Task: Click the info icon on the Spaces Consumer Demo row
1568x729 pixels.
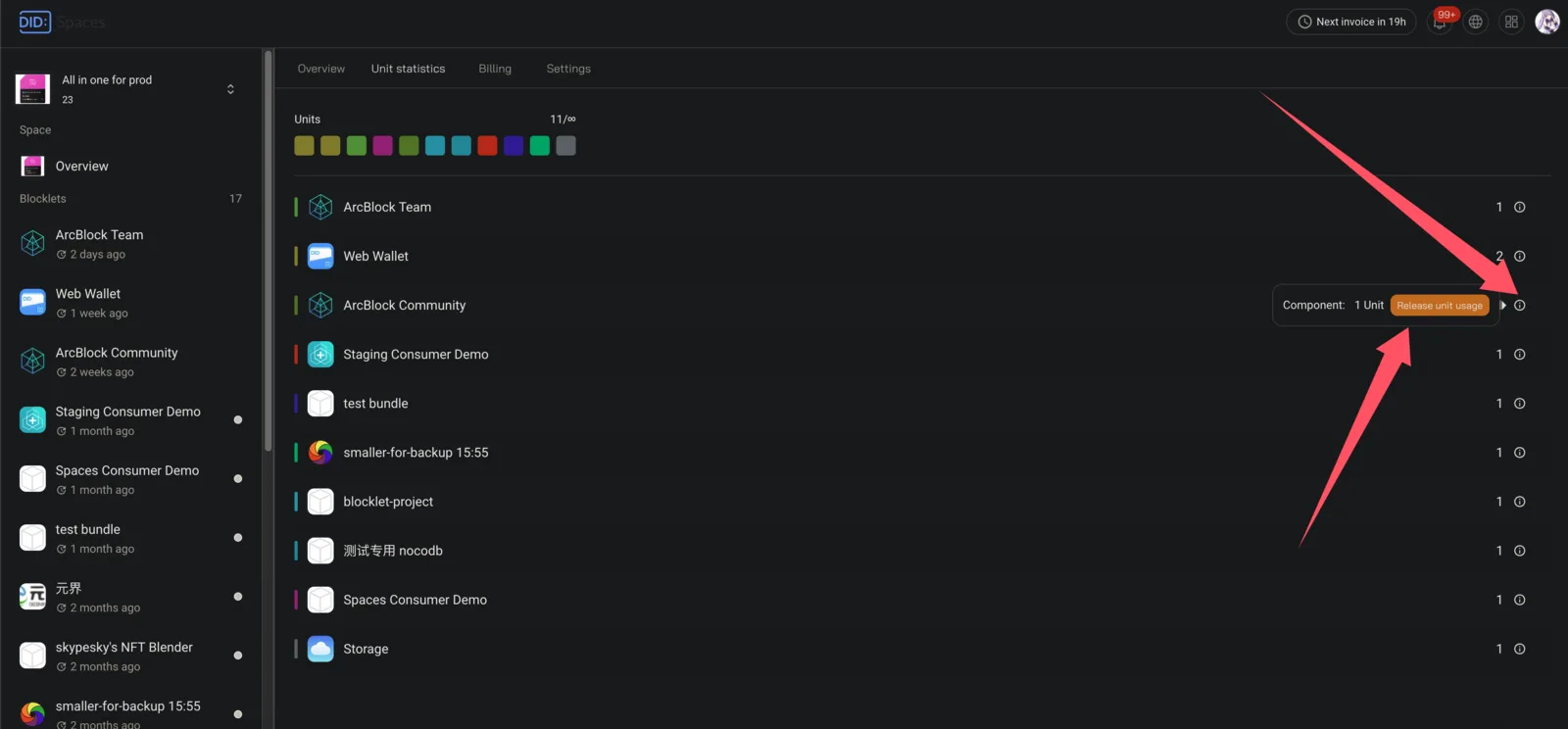Action: (1519, 599)
